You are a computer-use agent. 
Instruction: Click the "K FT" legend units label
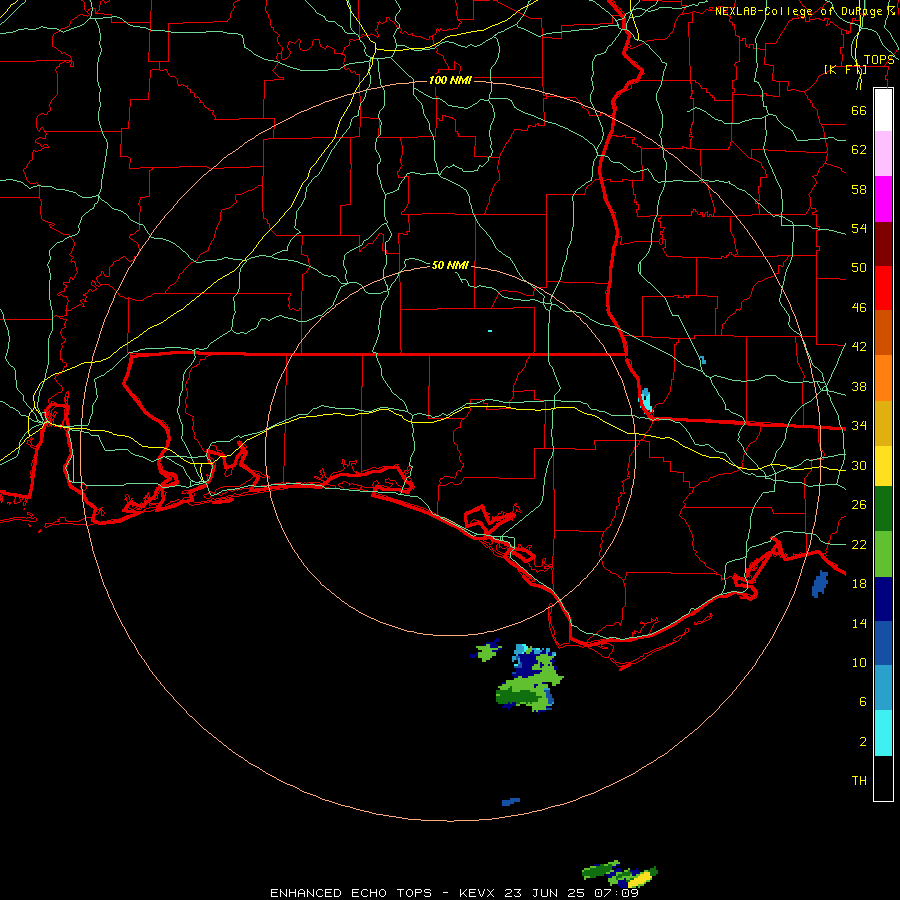[845, 69]
